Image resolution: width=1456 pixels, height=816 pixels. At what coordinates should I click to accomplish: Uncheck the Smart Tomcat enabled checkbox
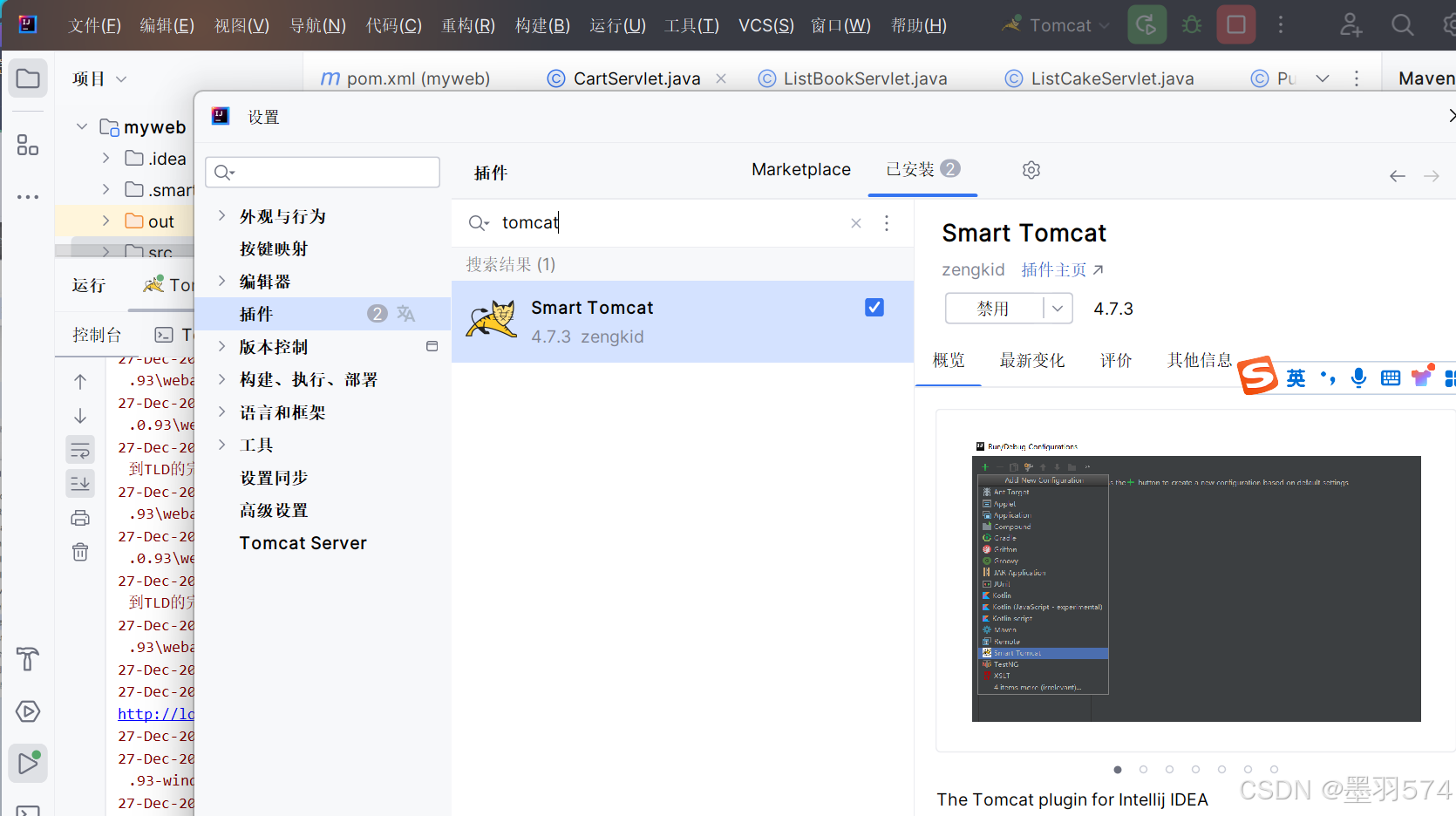pos(874,307)
